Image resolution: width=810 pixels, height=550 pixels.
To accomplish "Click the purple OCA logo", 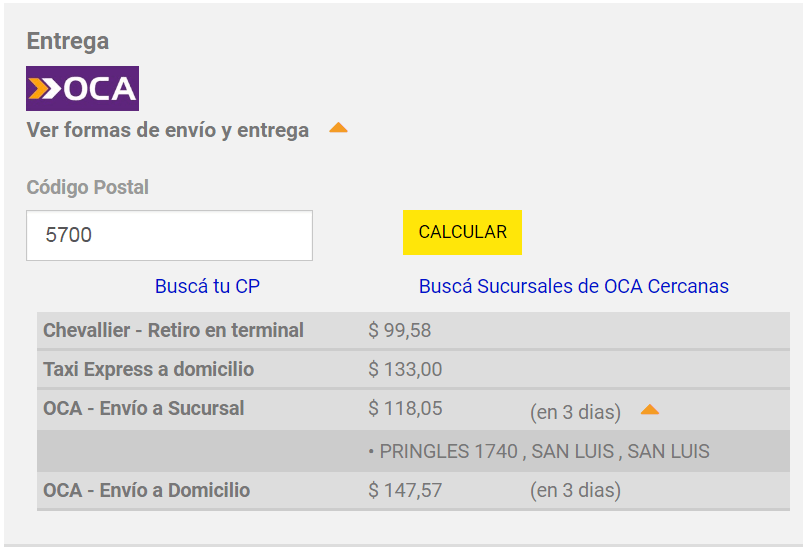I will click(x=83, y=88).
